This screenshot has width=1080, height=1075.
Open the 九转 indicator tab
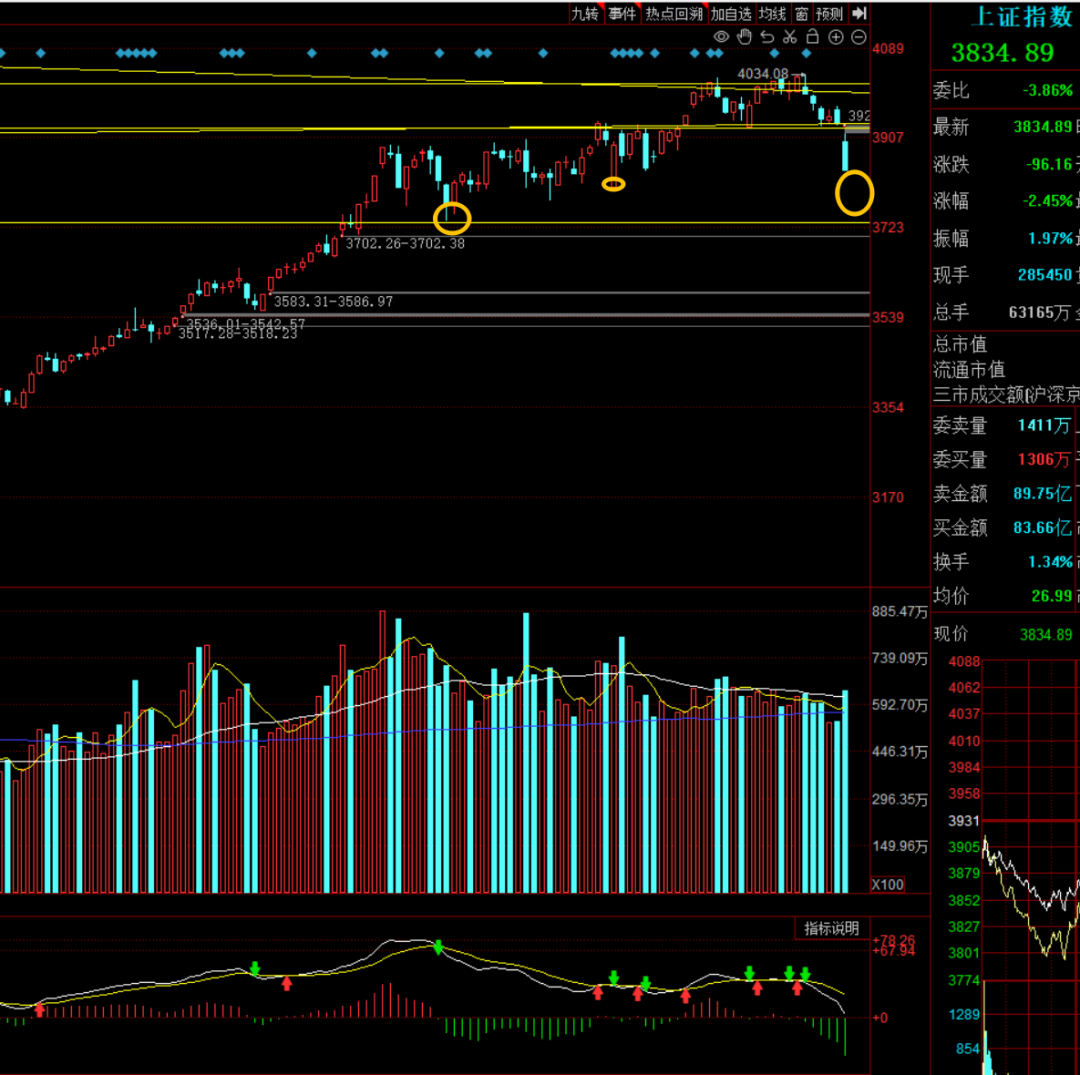click(x=585, y=13)
